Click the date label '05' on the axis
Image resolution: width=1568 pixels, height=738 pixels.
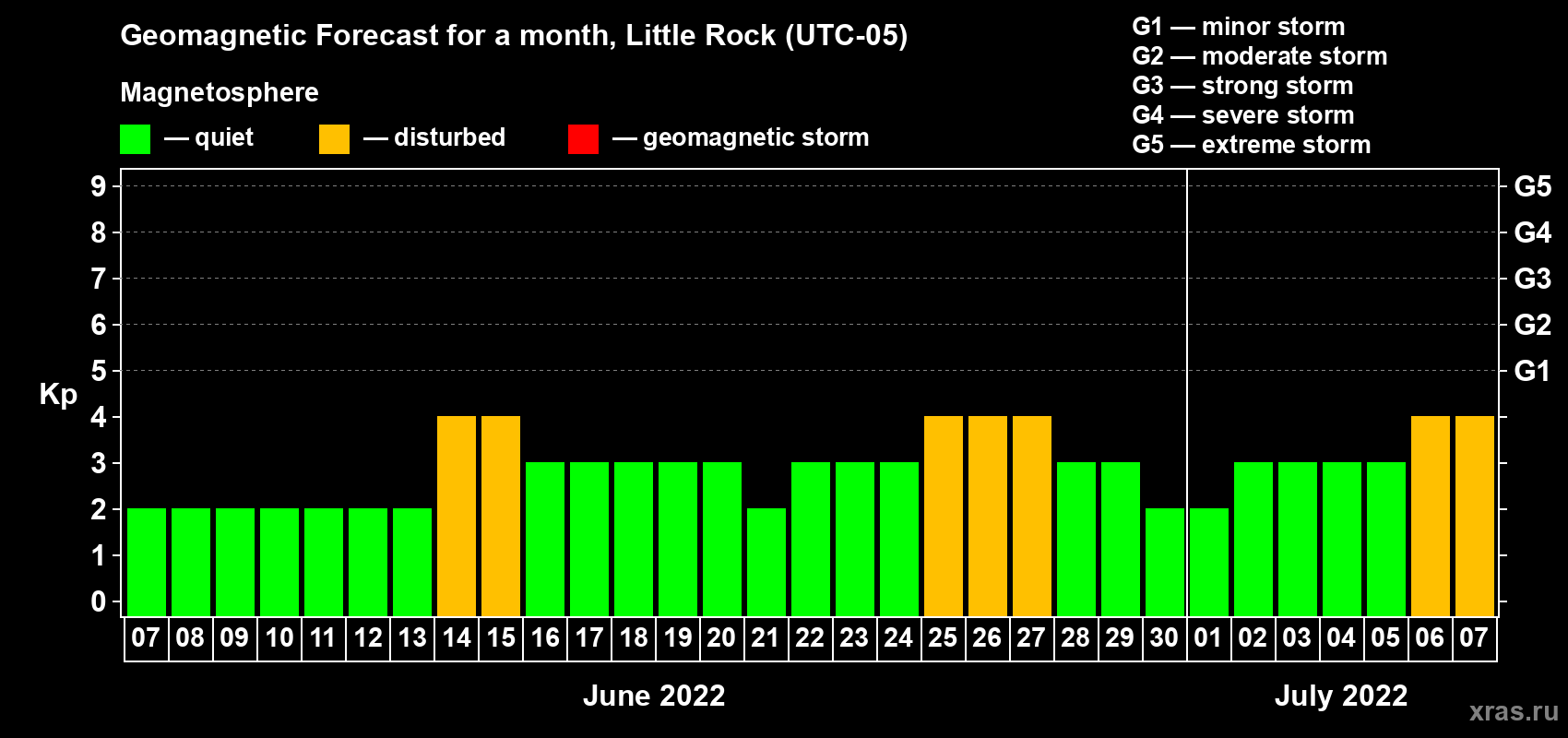click(1385, 638)
